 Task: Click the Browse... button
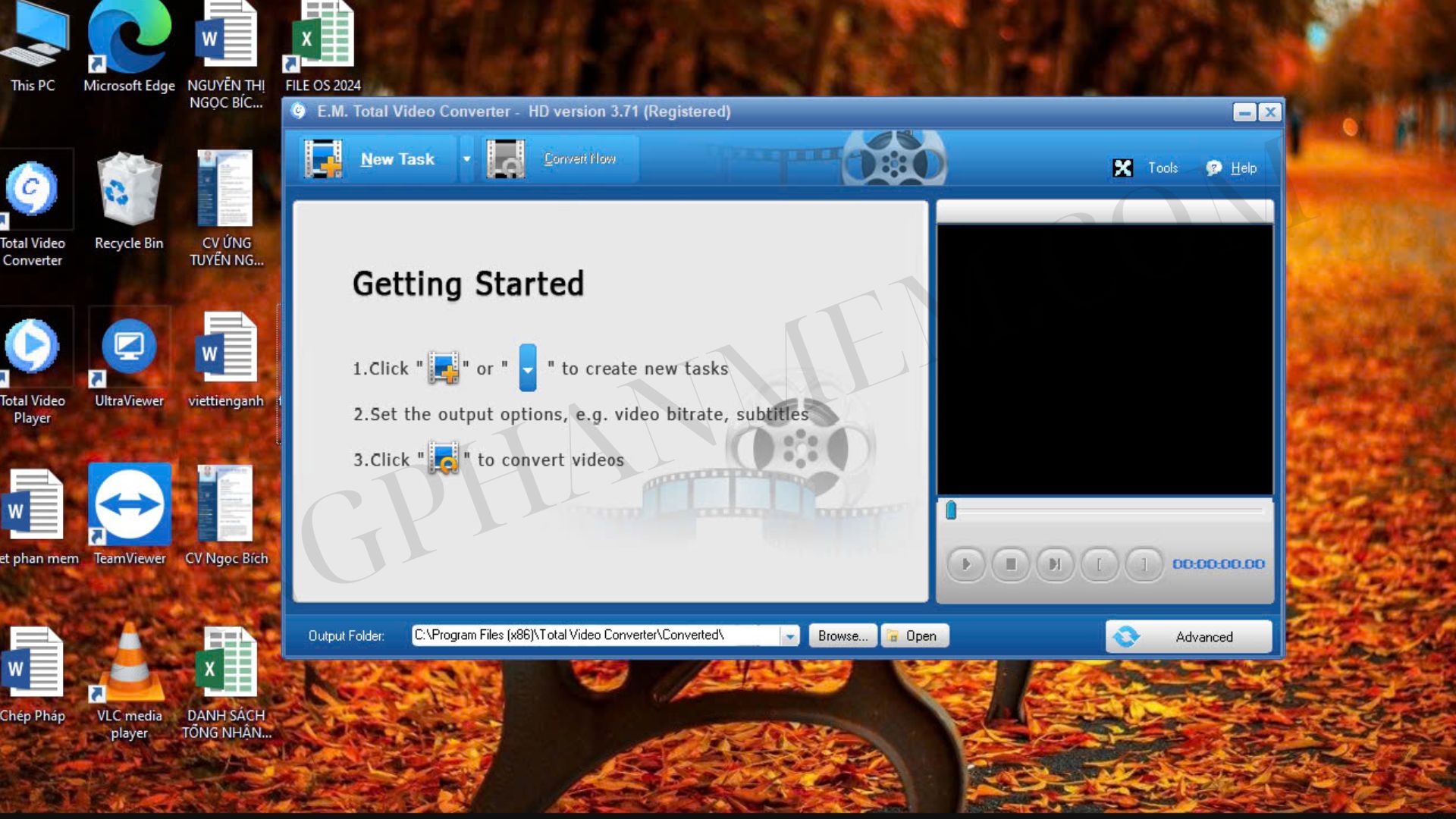click(843, 635)
